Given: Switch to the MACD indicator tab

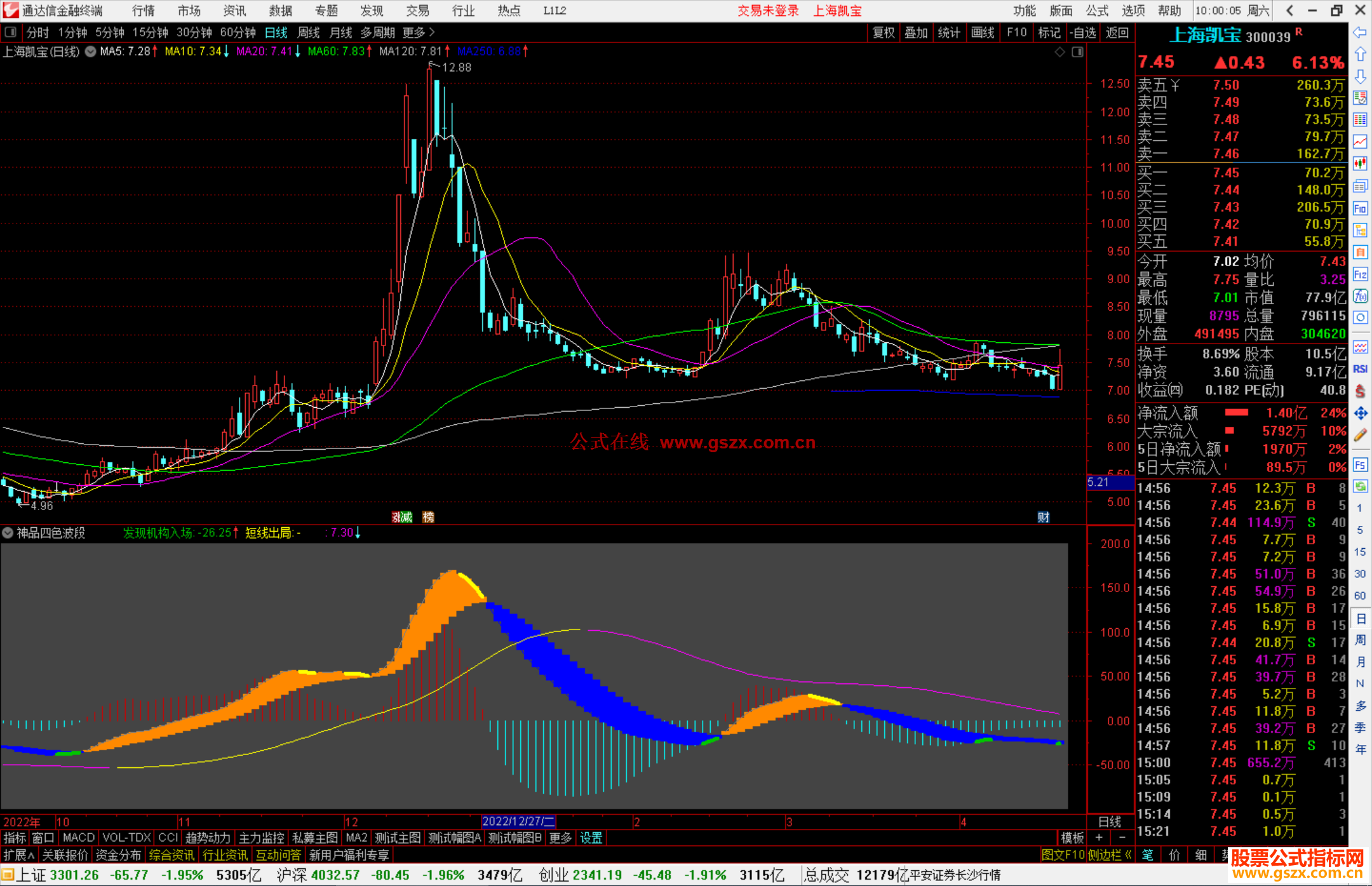Looking at the screenshot, I should coord(78,838).
